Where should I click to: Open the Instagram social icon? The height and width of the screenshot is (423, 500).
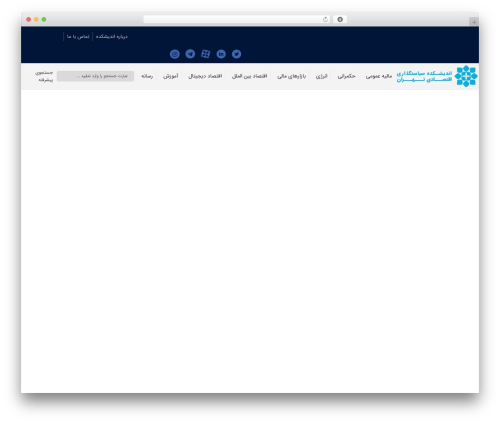point(175,54)
